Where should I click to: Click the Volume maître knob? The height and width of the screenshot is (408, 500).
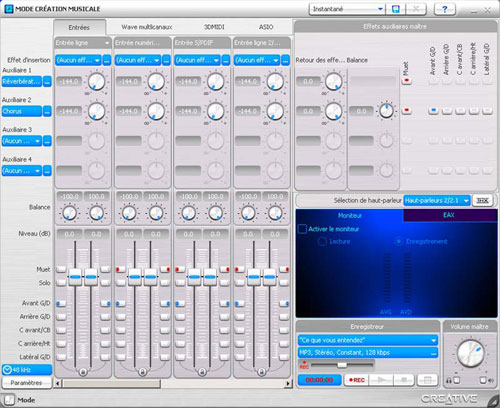click(x=470, y=354)
